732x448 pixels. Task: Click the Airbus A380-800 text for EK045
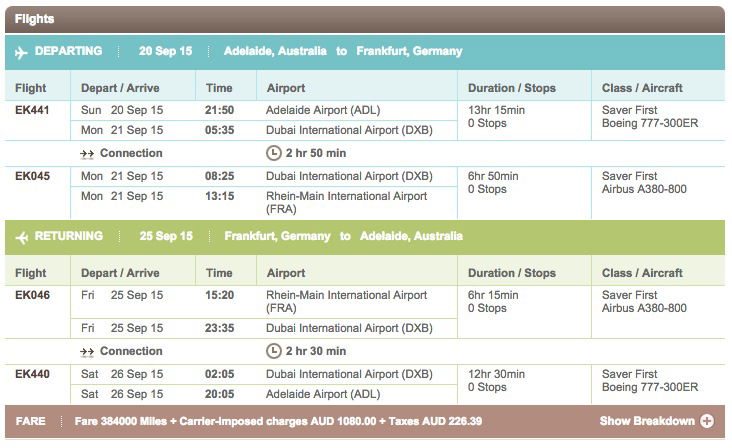pos(644,189)
